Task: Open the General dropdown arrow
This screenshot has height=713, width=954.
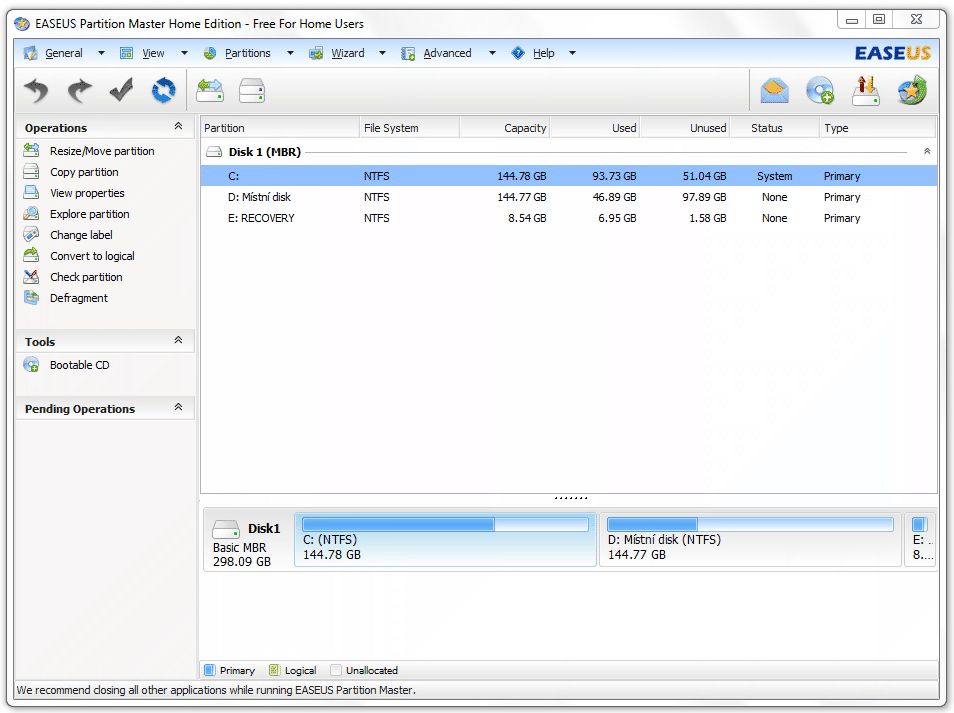Action: [102, 53]
